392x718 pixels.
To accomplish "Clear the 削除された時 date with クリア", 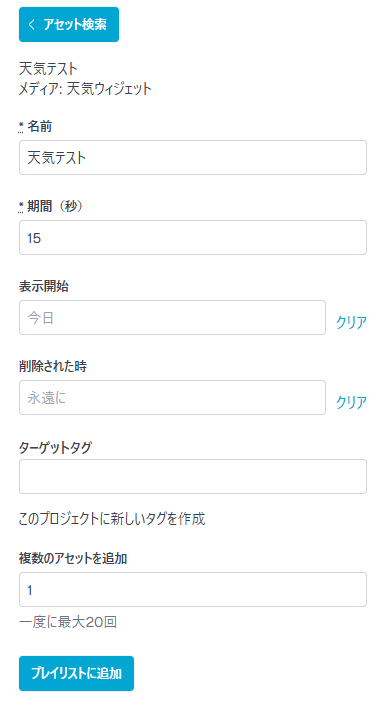I will pos(351,402).
